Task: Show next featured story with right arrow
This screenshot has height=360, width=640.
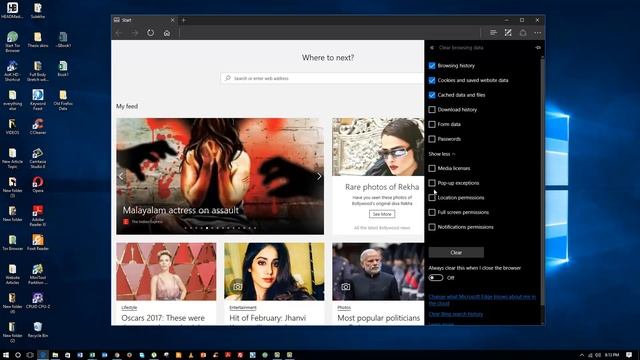Action: (x=319, y=176)
